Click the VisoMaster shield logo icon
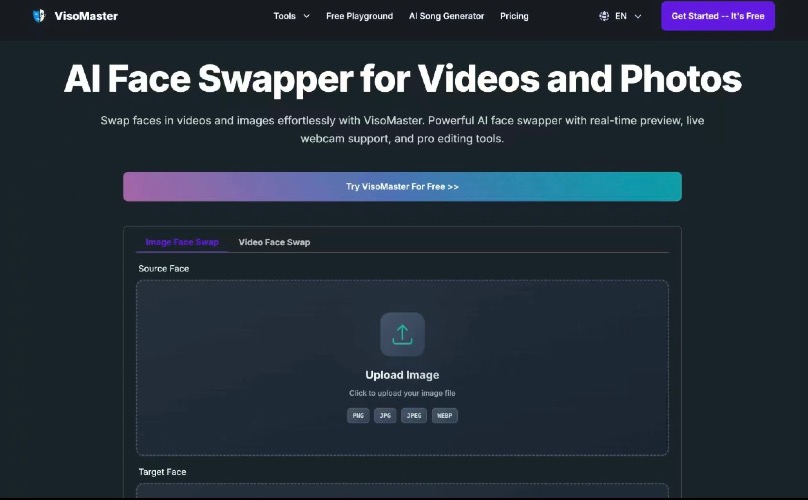The height and width of the screenshot is (500, 808). tap(39, 16)
